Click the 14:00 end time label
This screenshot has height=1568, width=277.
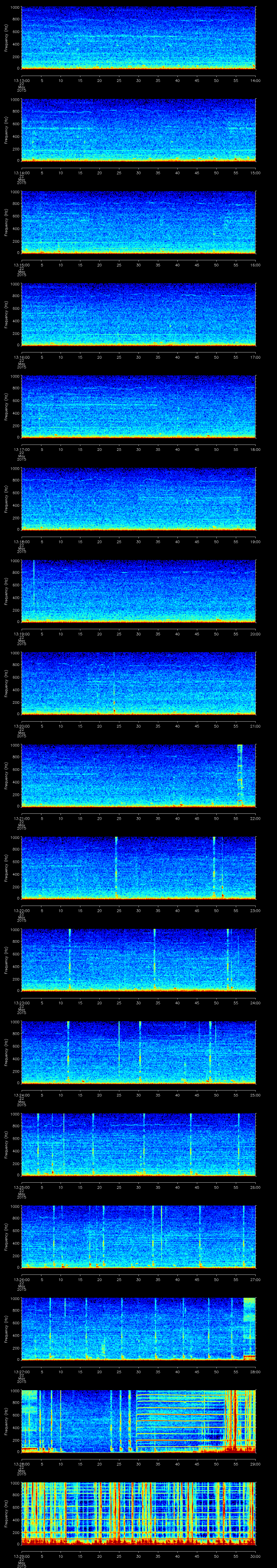click(x=255, y=80)
